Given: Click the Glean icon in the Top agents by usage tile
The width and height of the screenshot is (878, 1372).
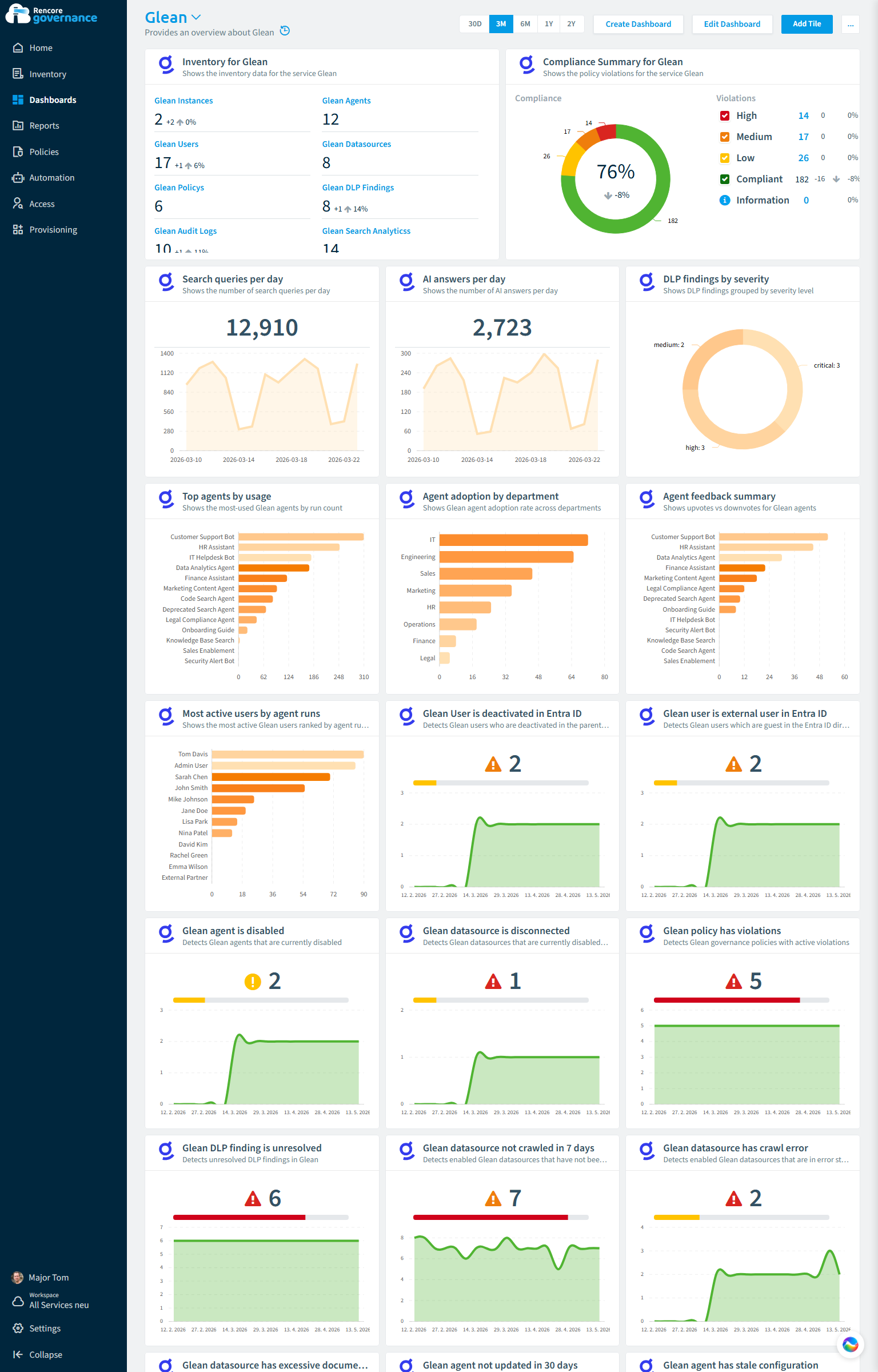Looking at the screenshot, I should (x=166, y=499).
